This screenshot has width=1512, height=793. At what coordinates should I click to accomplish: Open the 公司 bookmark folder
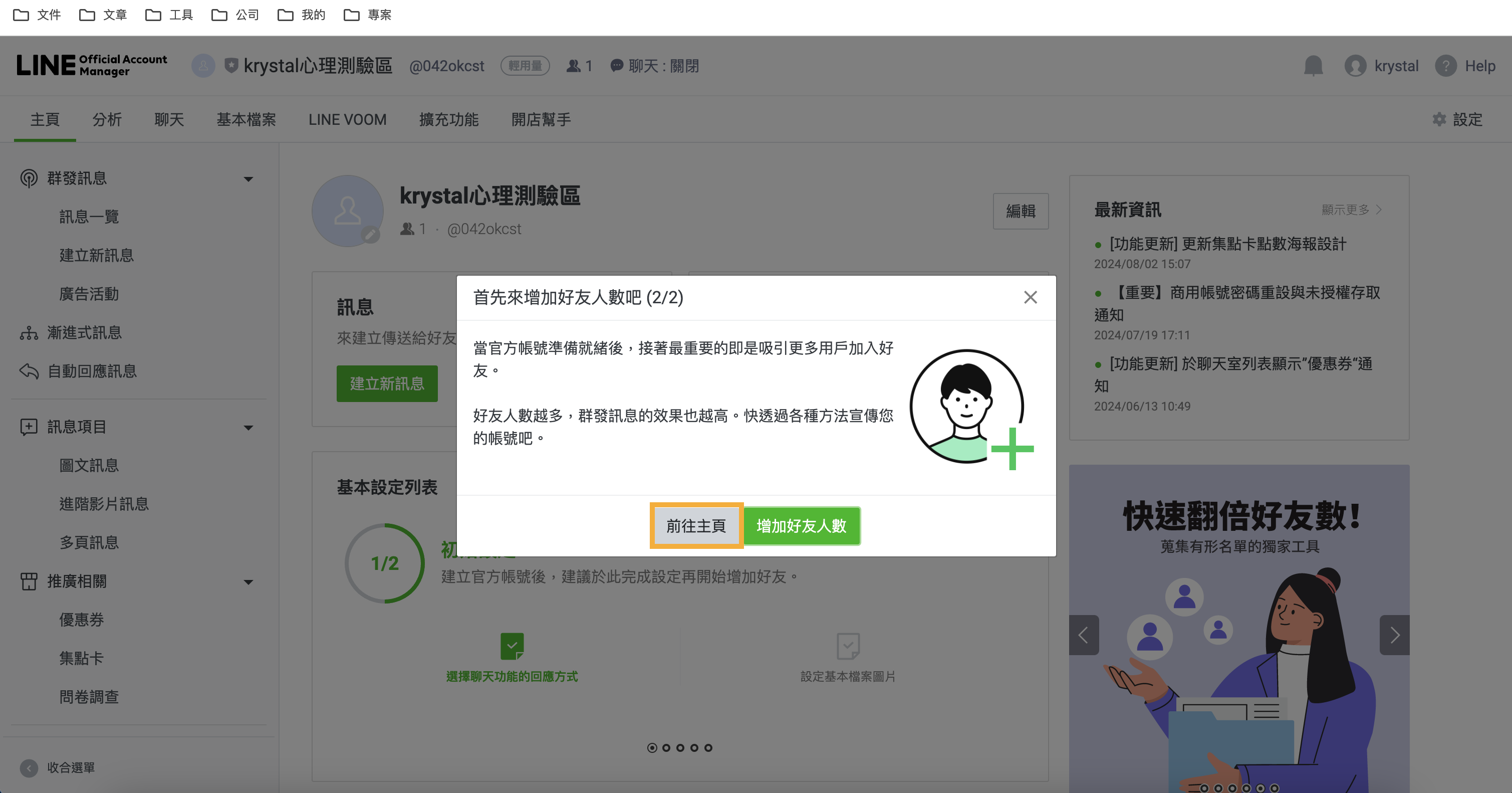point(235,15)
